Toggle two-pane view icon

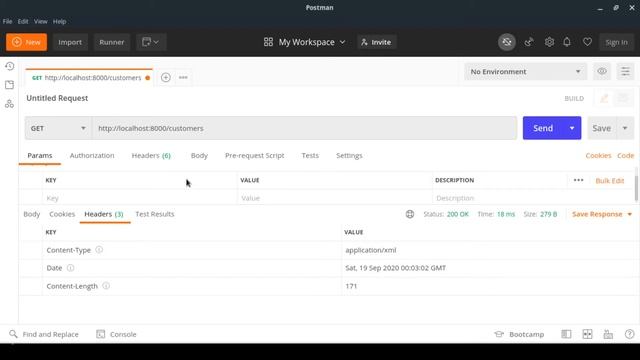point(587,334)
